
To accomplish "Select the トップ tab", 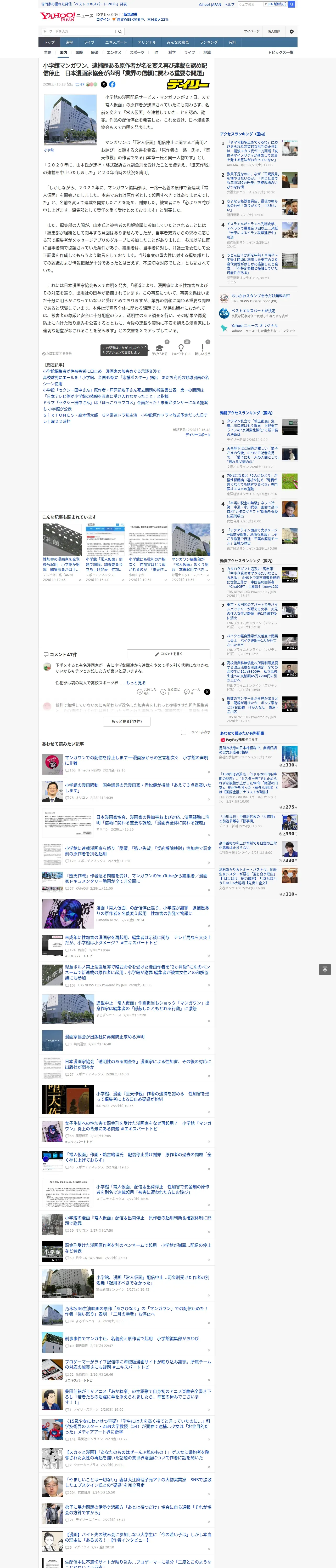I will coord(49,43).
